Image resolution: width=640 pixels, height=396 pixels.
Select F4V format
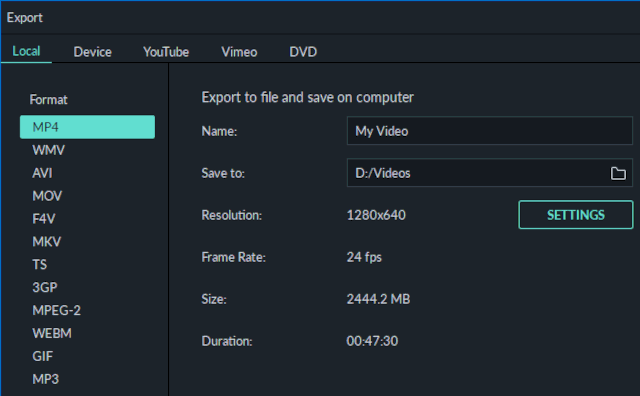tap(44, 219)
